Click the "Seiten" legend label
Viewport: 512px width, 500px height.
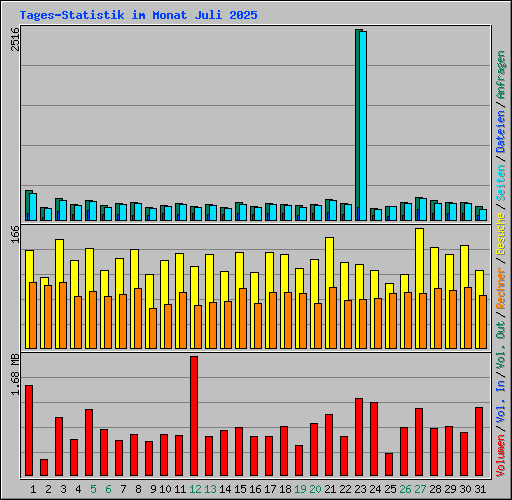click(501, 183)
